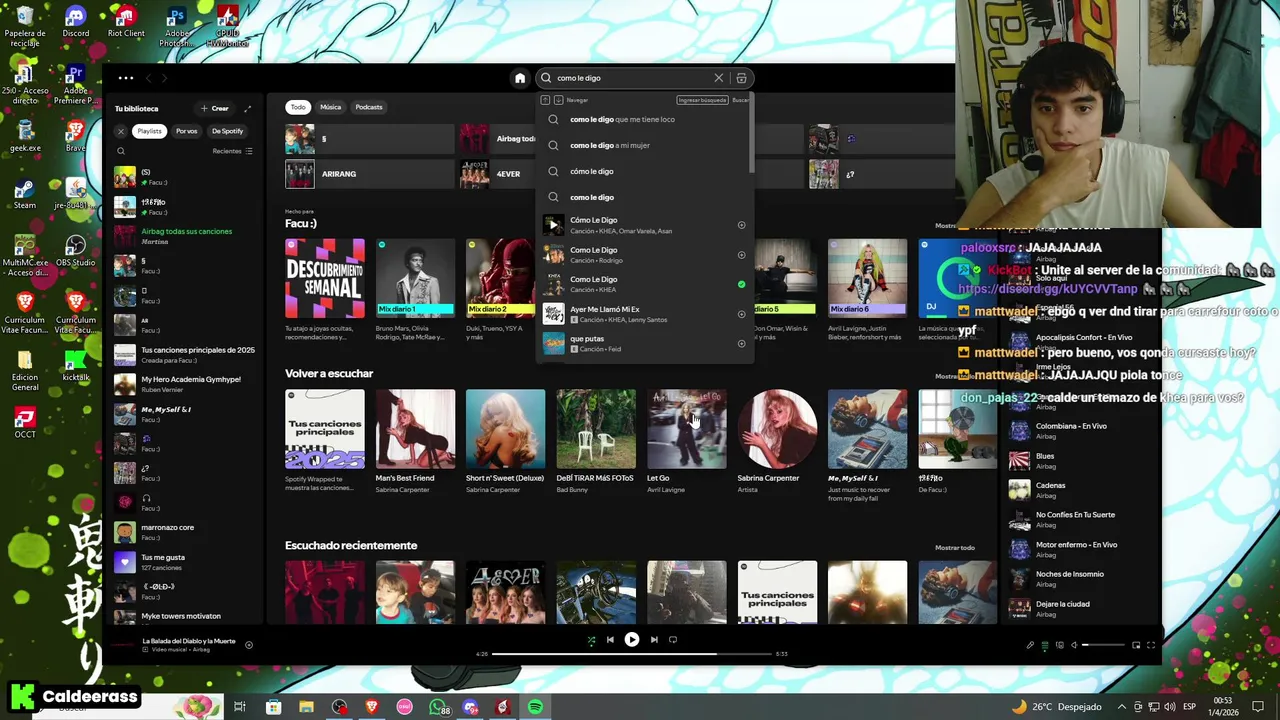Add current song with plus beside title
1280x720 pixels.
pyautogui.click(x=249, y=645)
